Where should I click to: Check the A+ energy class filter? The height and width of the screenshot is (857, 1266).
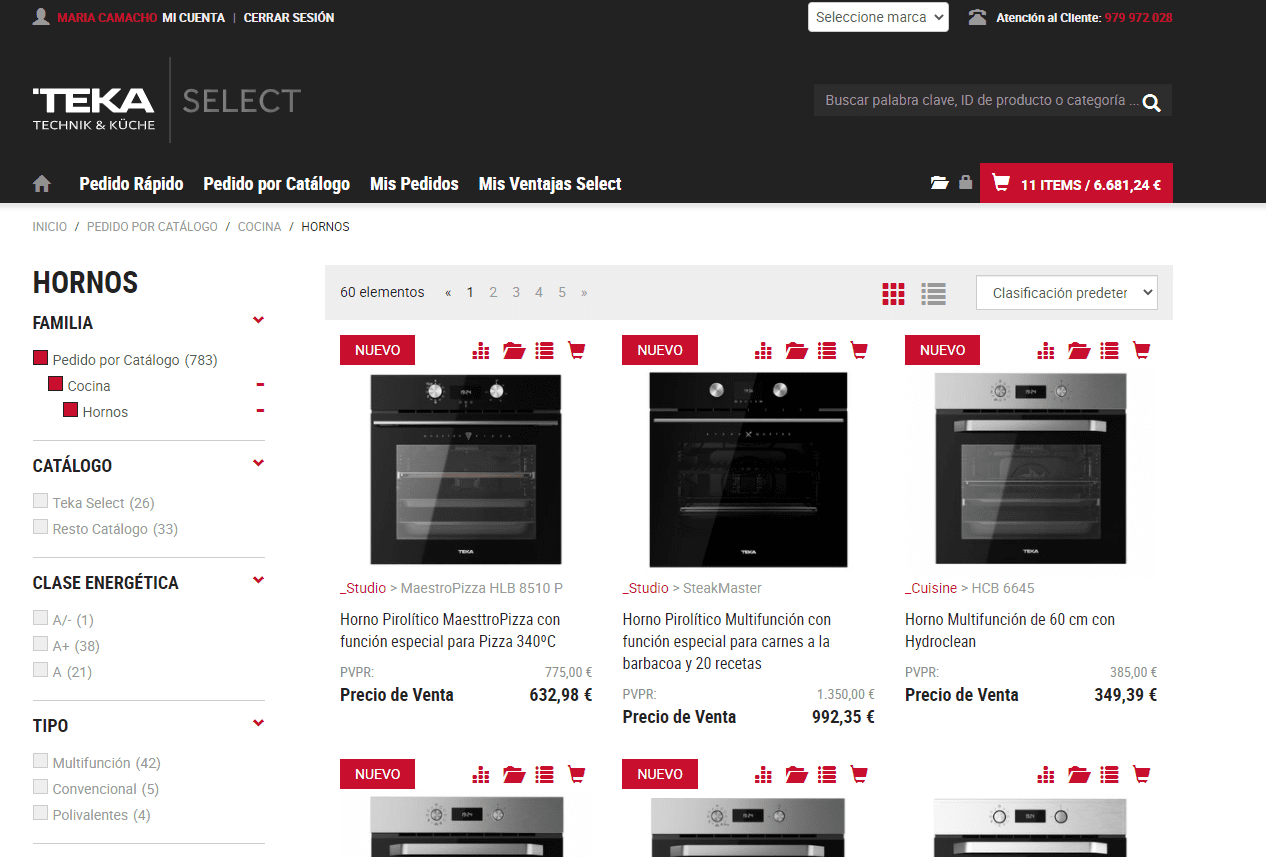[x=40, y=644]
